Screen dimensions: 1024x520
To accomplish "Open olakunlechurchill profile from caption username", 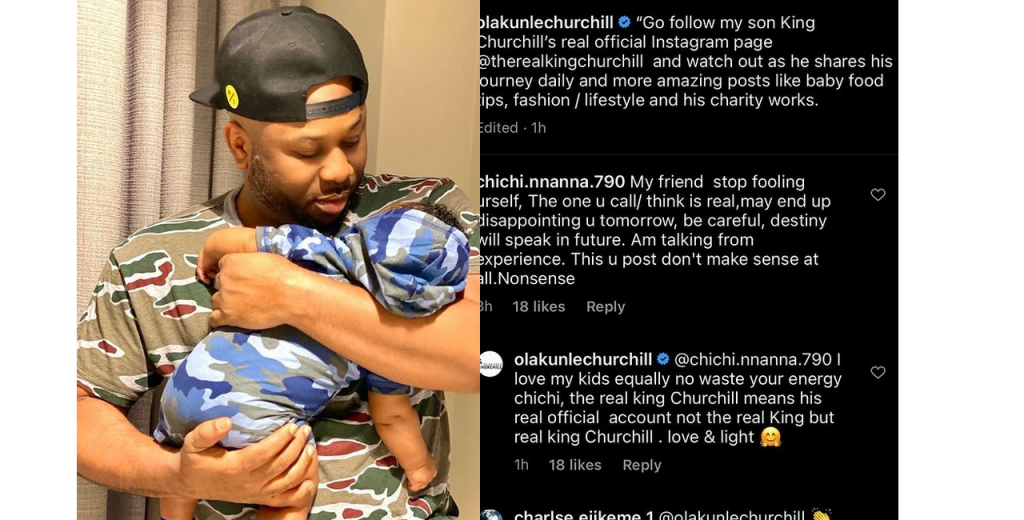I will (546, 23).
